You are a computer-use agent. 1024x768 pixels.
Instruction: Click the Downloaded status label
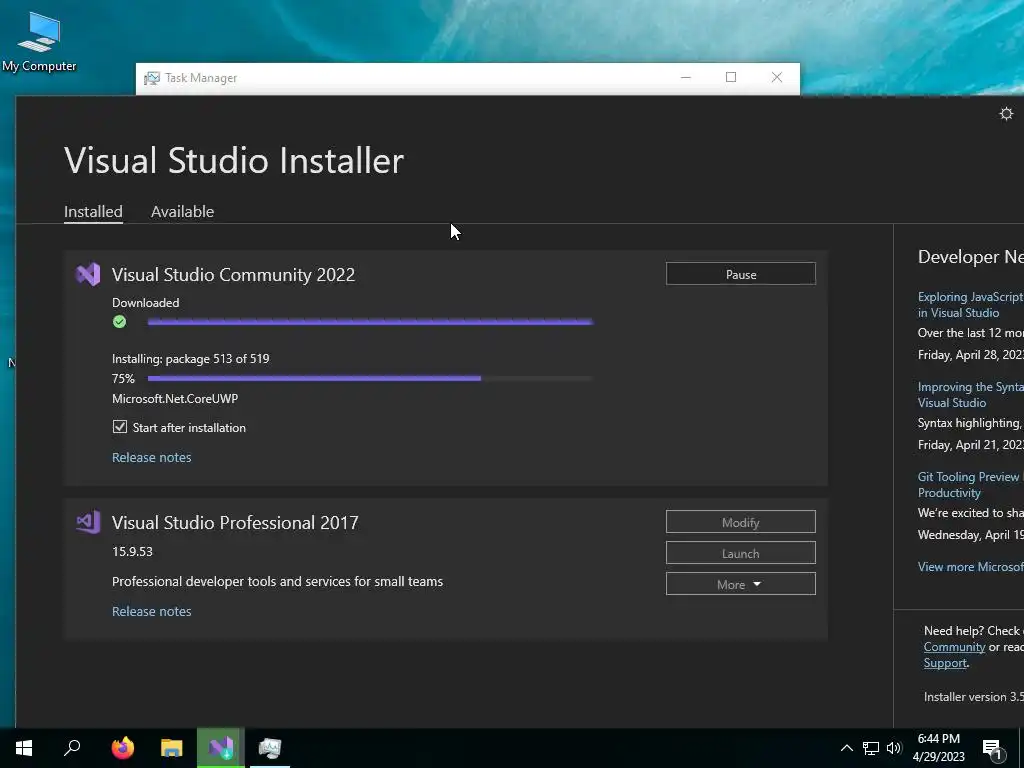pos(146,302)
